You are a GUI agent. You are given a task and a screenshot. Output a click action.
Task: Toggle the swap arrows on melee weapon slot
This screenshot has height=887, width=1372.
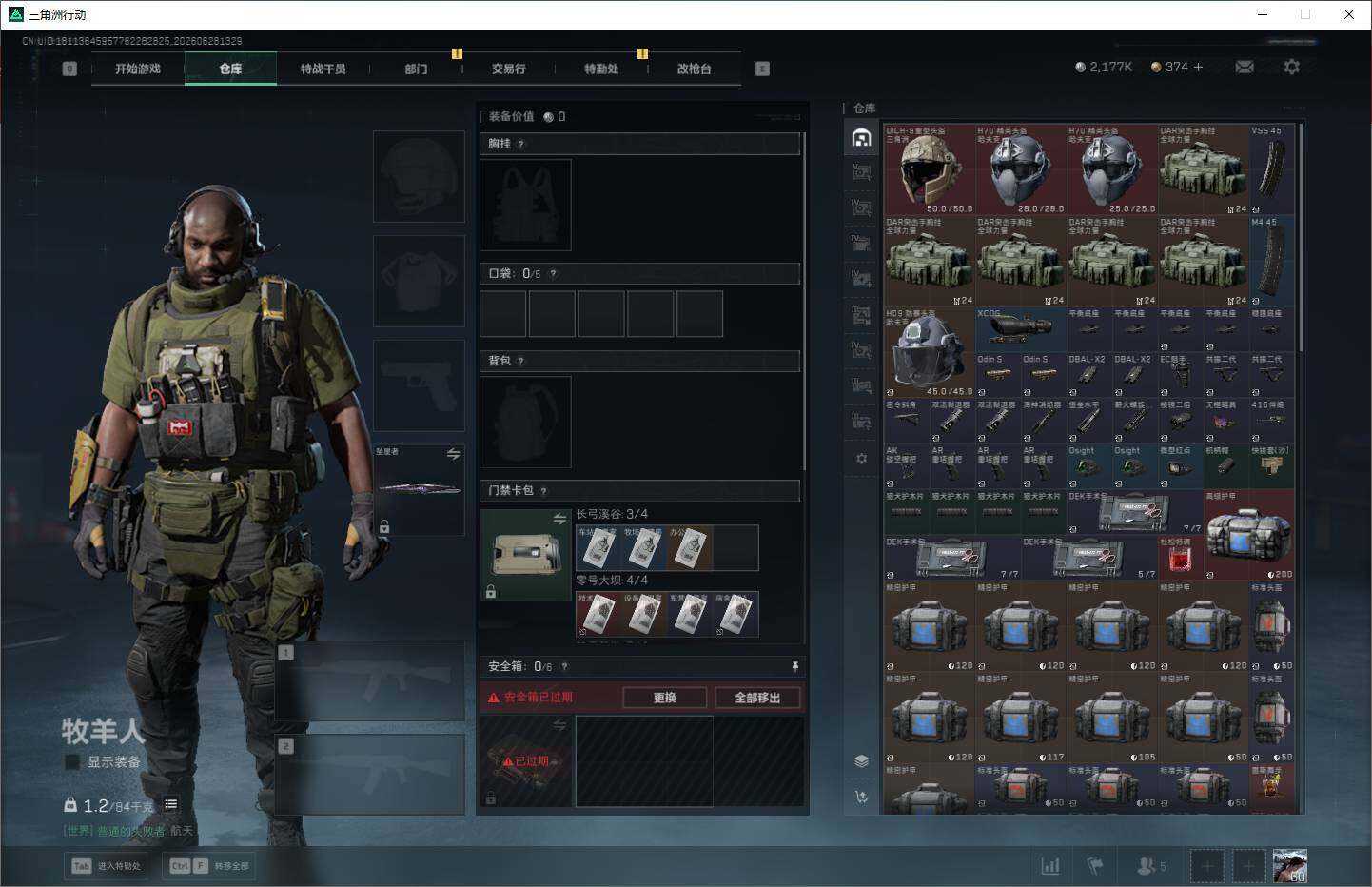(x=454, y=454)
